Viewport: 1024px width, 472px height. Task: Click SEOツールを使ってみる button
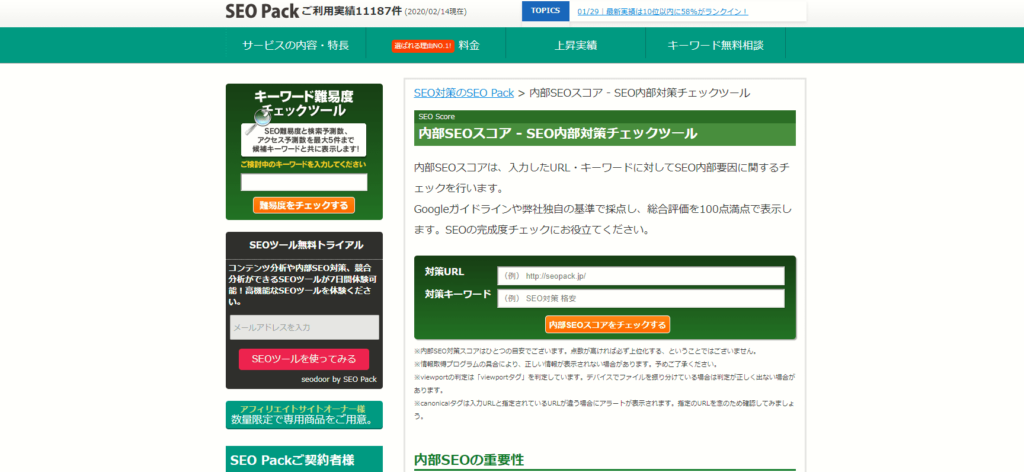pos(304,359)
